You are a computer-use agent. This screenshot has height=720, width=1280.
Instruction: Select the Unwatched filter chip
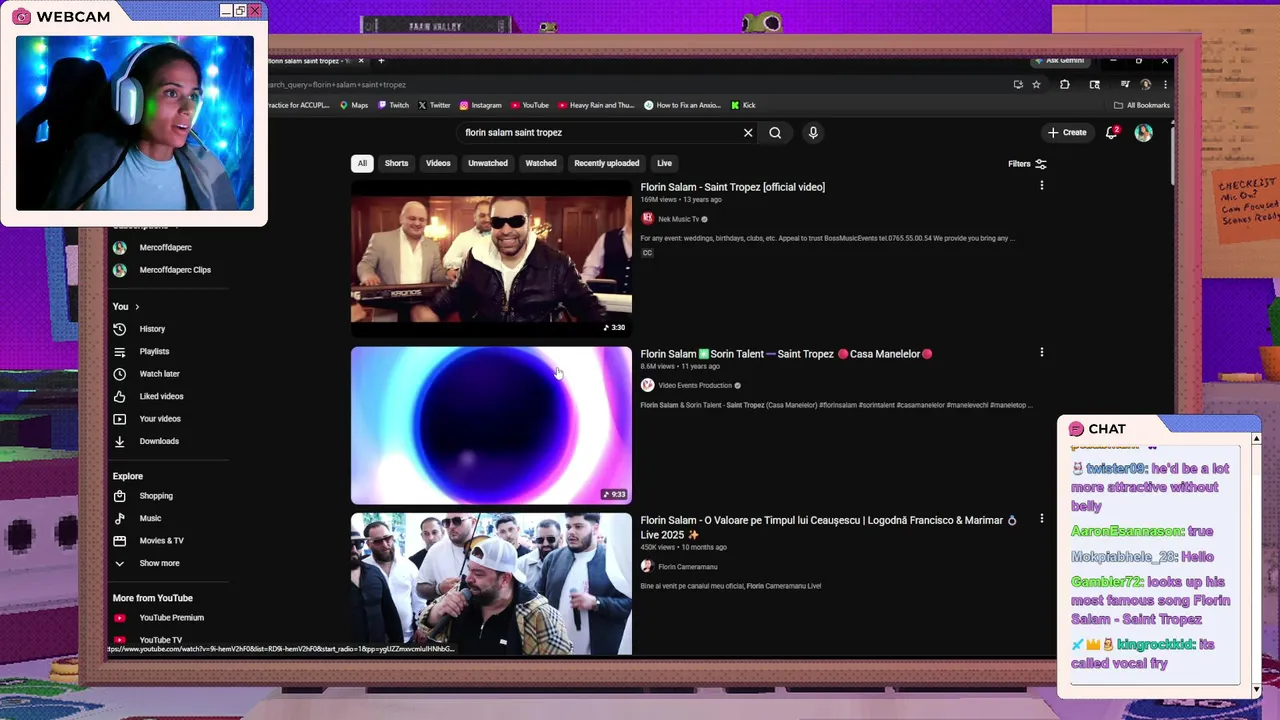pos(488,163)
